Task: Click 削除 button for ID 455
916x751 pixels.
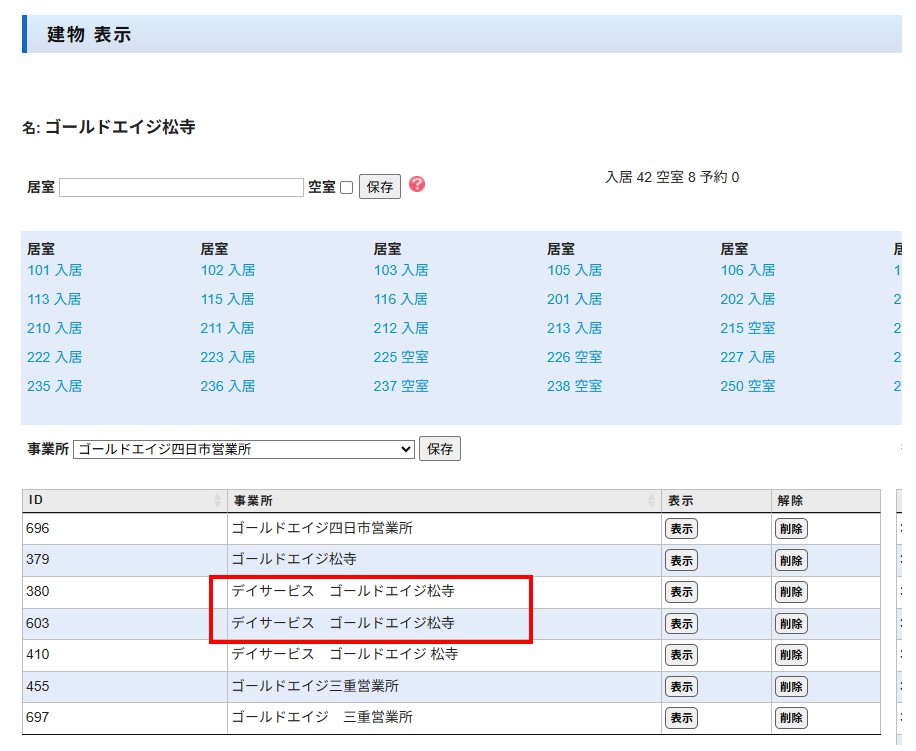Action: pyautogui.click(x=791, y=687)
